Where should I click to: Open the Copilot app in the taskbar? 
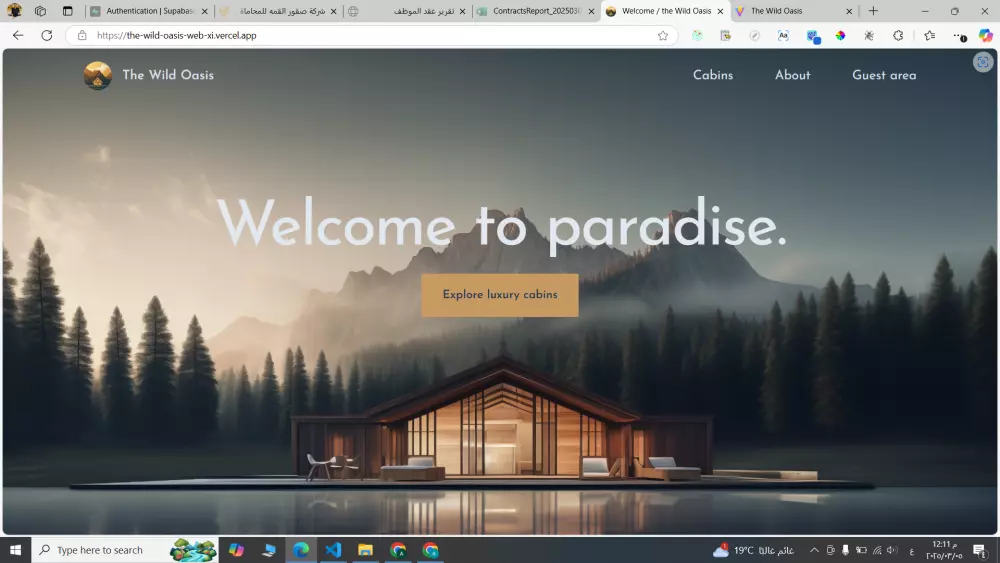pos(237,550)
